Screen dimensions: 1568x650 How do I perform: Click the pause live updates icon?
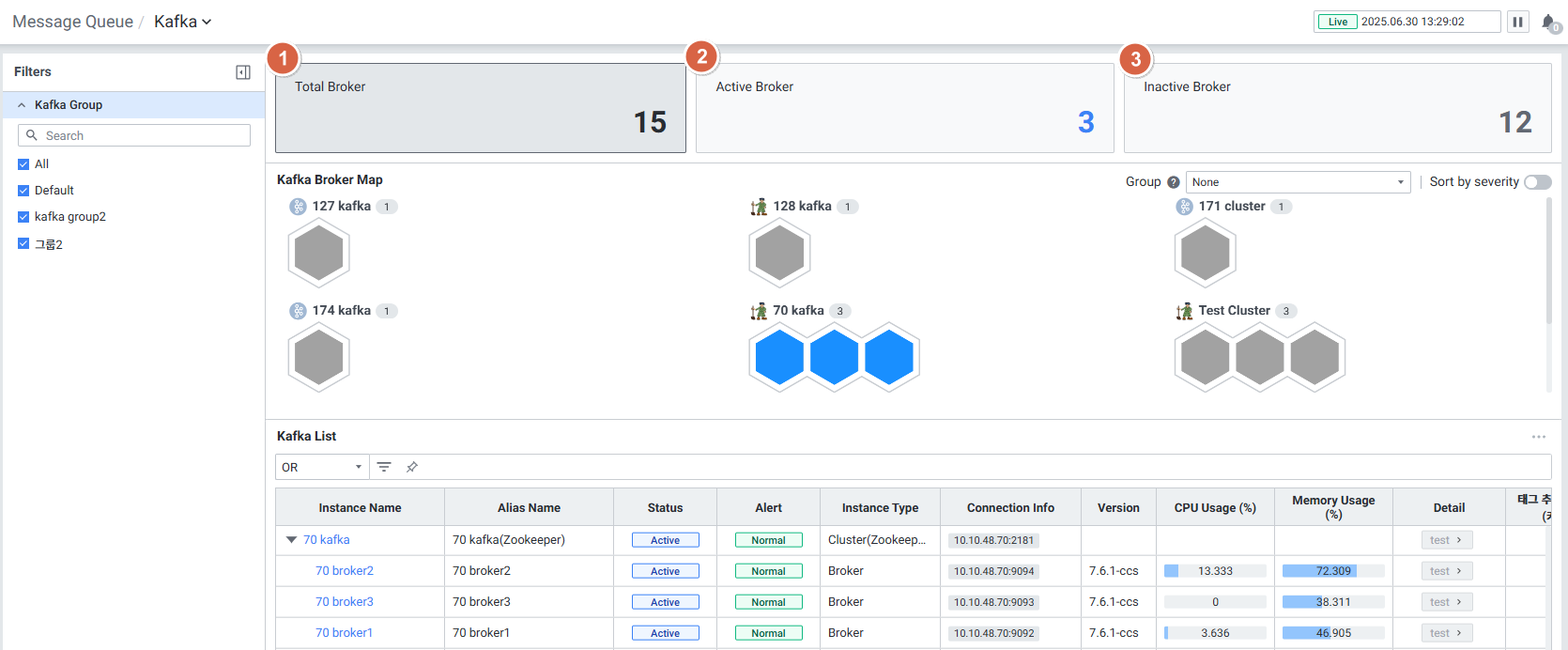[1517, 22]
